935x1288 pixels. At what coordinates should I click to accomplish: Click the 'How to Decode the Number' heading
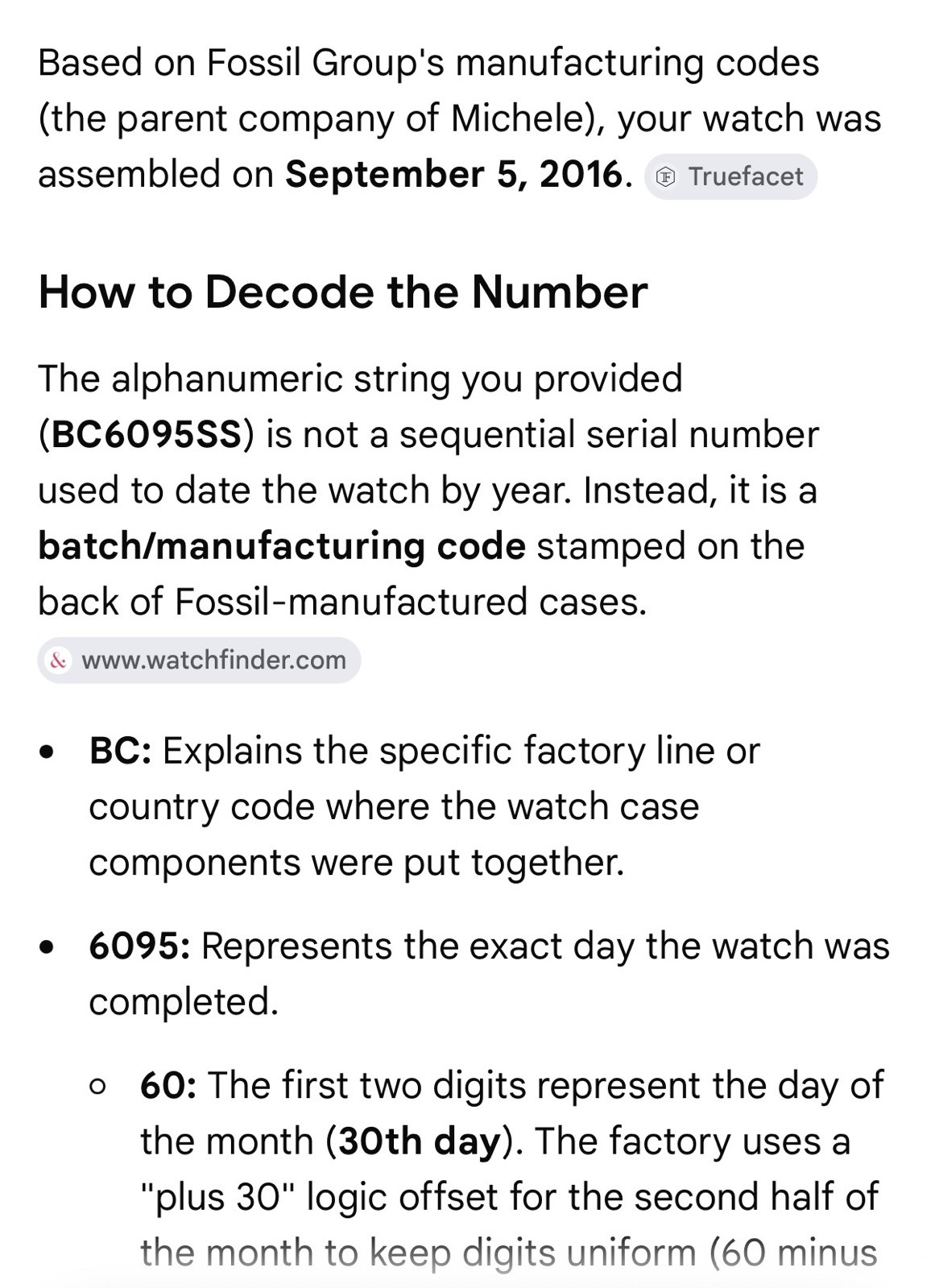tap(342, 292)
